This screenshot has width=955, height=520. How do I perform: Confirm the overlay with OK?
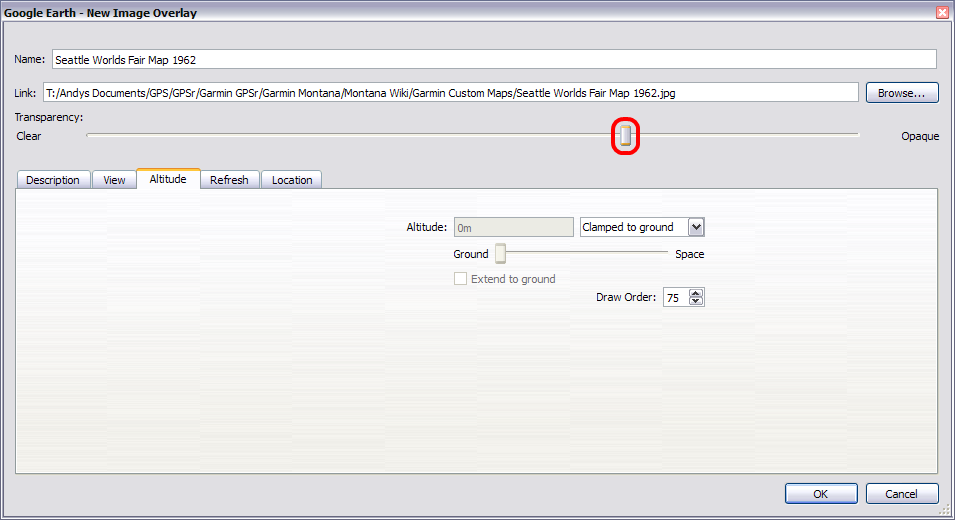(x=821, y=494)
